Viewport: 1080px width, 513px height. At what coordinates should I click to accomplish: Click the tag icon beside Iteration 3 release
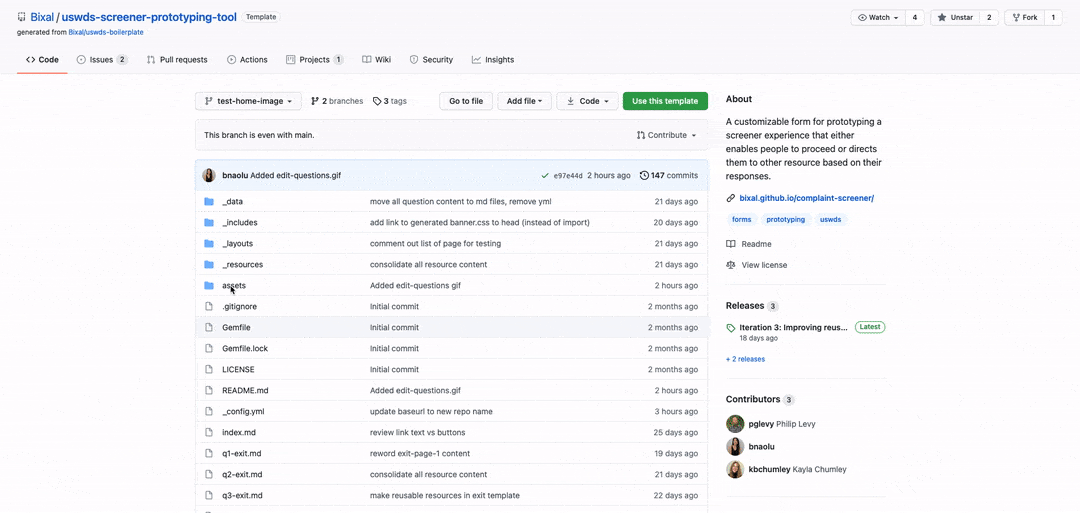[731, 328]
